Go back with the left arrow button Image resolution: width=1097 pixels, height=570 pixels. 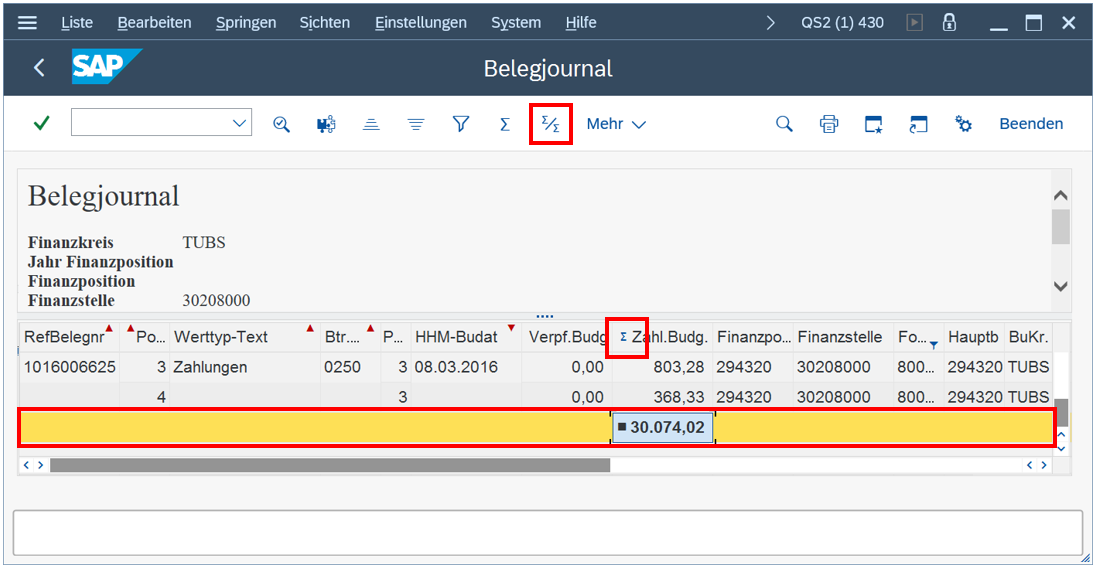coord(39,68)
